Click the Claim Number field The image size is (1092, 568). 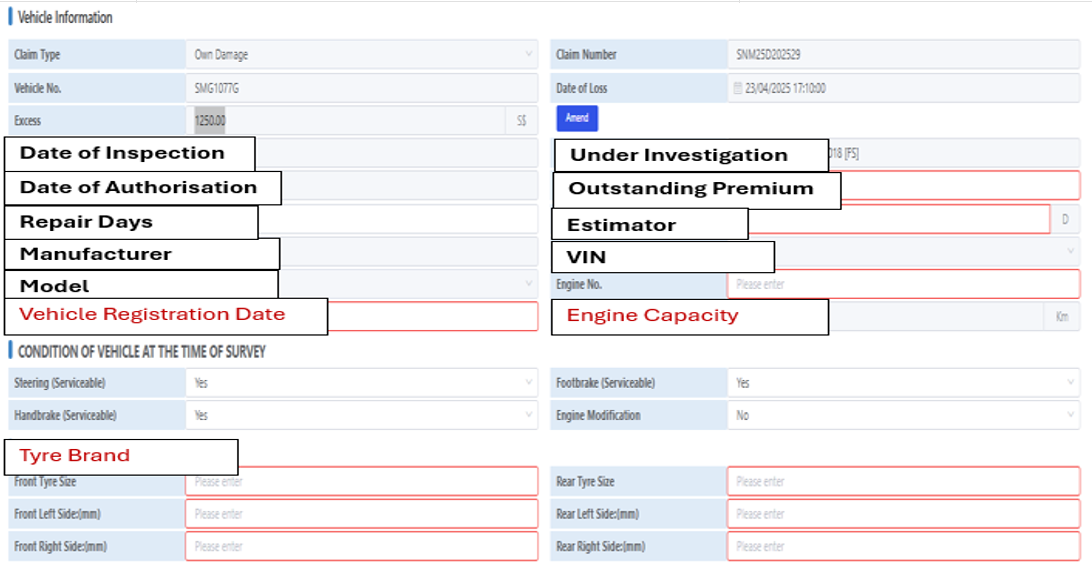(x=903, y=55)
